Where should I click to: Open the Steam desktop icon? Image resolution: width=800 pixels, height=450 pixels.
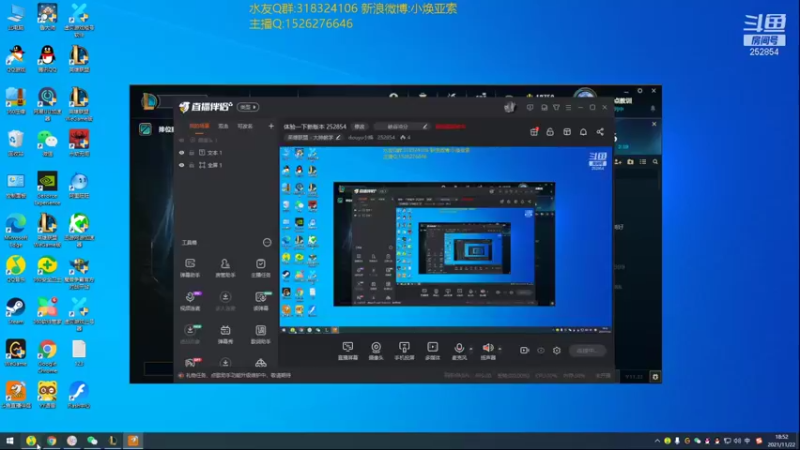pyautogui.click(x=16, y=311)
